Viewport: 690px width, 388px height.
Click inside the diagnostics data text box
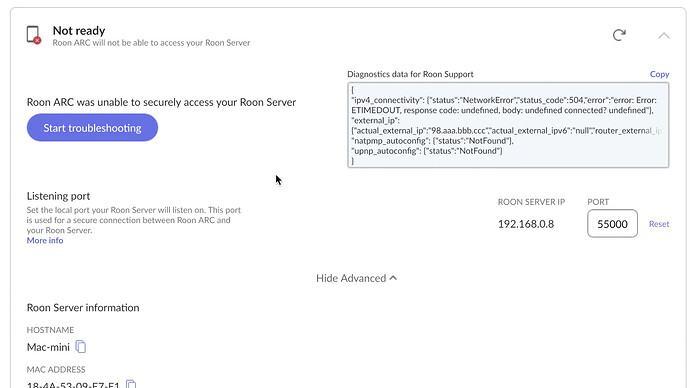click(x=508, y=125)
